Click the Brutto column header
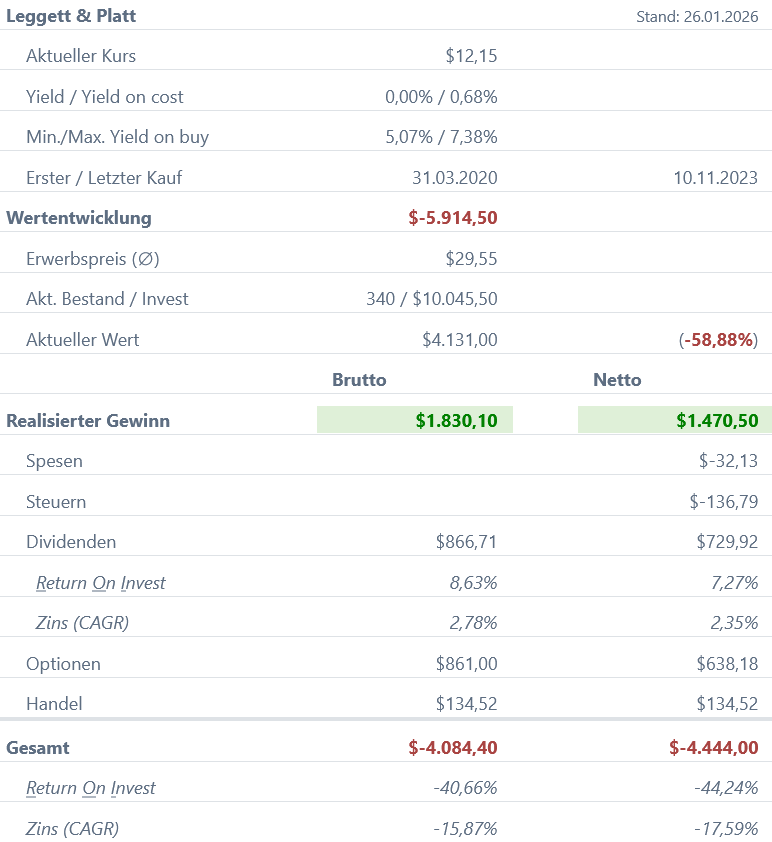The image size is (772, 842). pos(359,380)
